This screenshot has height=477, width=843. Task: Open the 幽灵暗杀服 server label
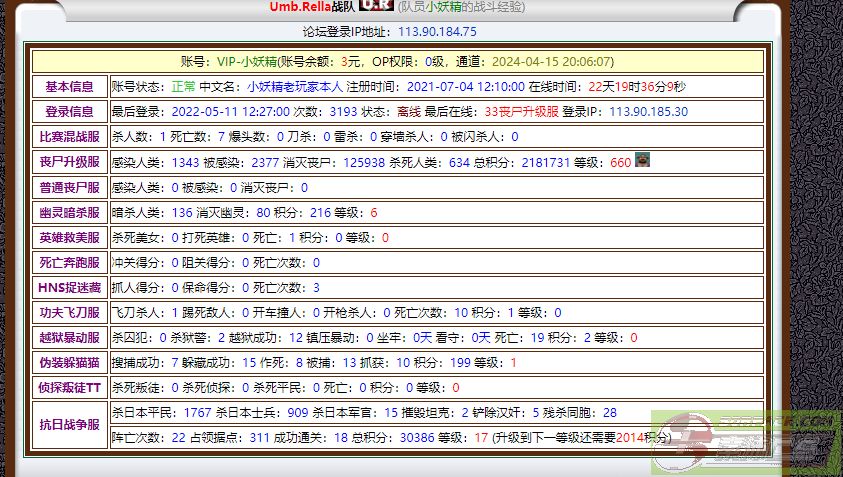click(x=70, y=213)
